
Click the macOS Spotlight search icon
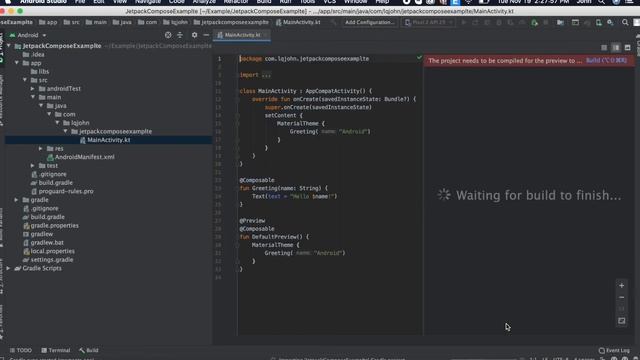coord(602,2)
